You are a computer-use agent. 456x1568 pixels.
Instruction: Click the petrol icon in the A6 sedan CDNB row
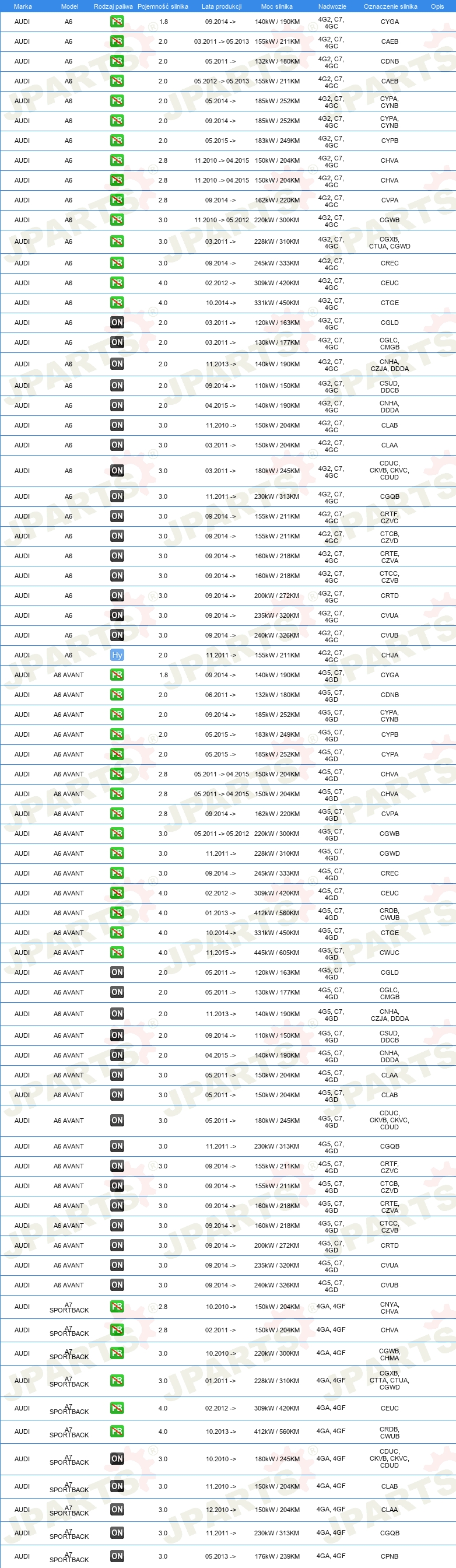click(x=117, y=61)
